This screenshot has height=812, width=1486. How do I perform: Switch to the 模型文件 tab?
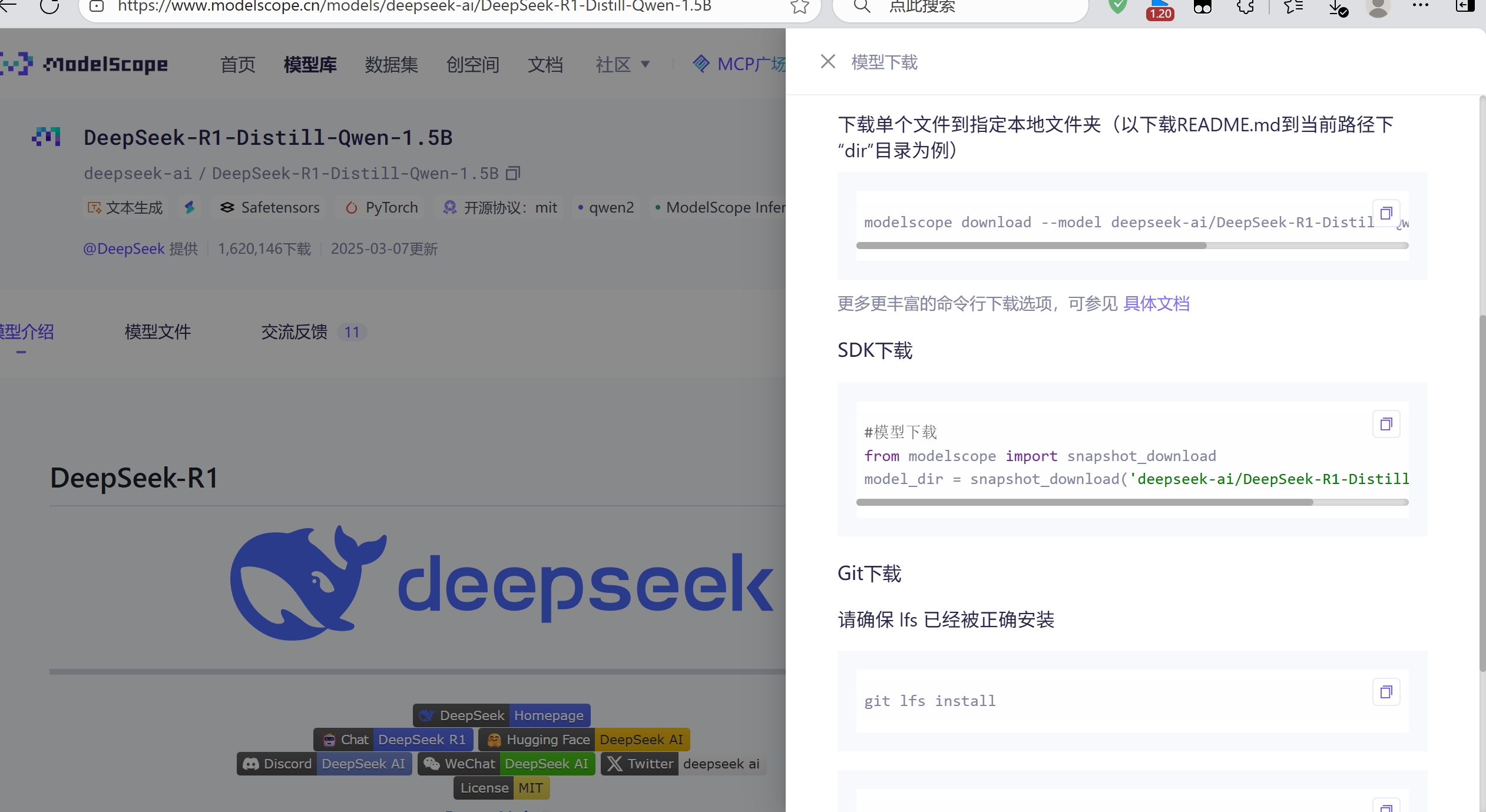[x=157, y=332]
